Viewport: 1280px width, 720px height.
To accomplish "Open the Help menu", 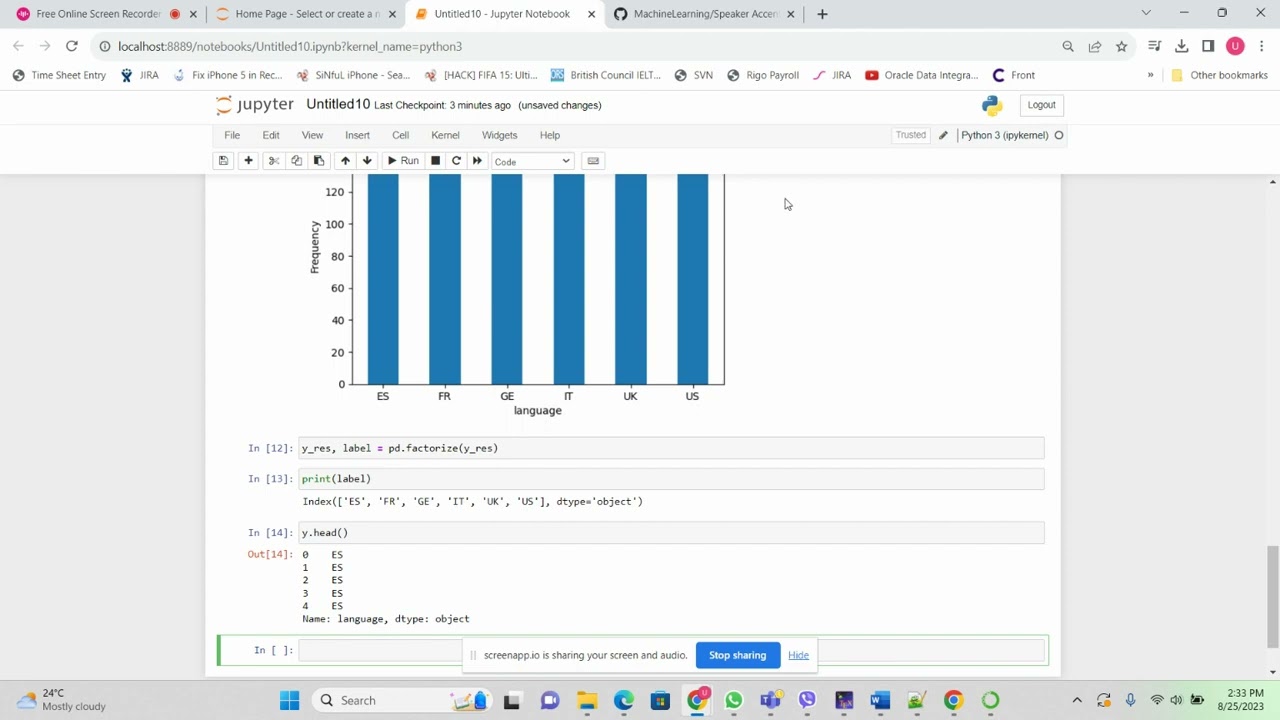I will [x=550, y=135].
